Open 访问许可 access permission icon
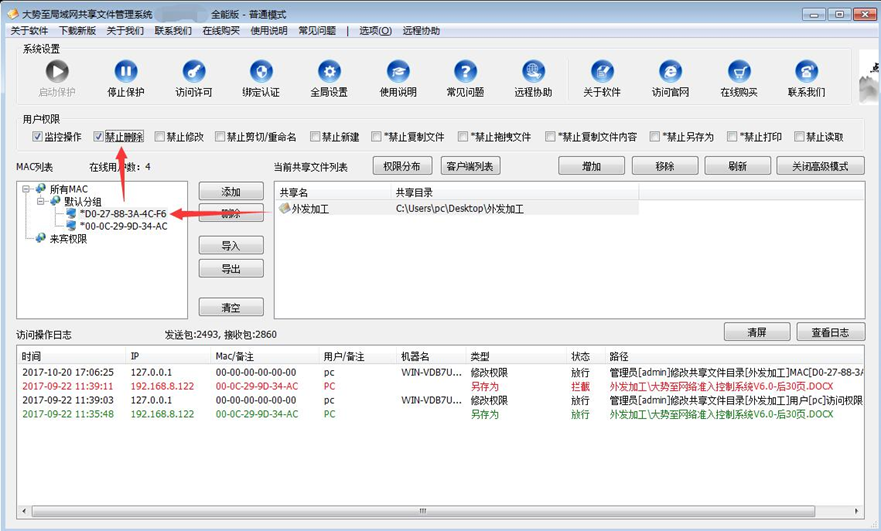The image size is (881, 531). click(194, 71)
